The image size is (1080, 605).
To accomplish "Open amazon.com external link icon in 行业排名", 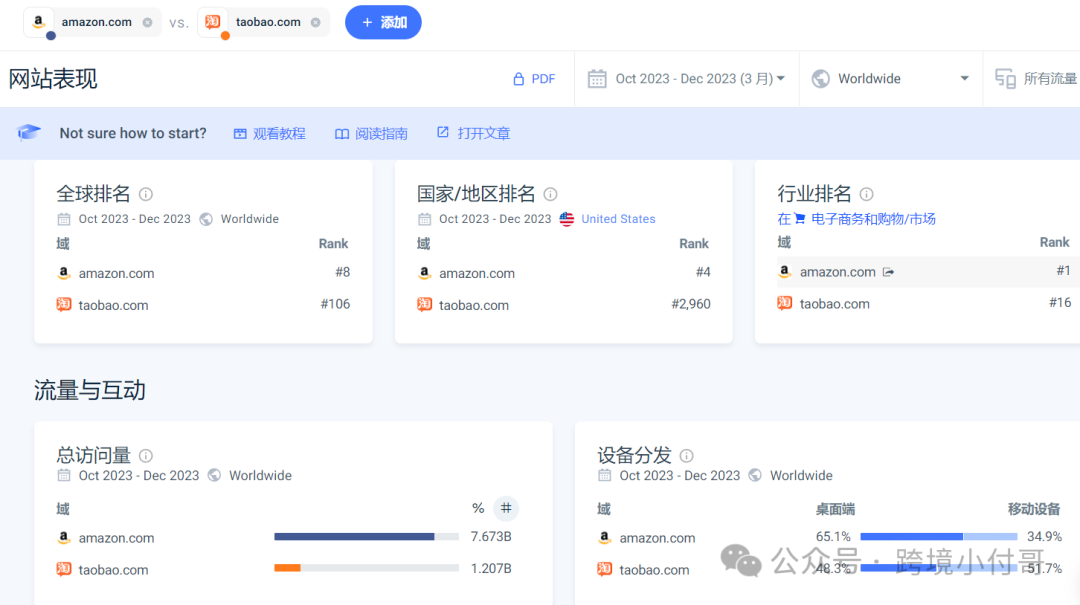I will tap(889, 272).
